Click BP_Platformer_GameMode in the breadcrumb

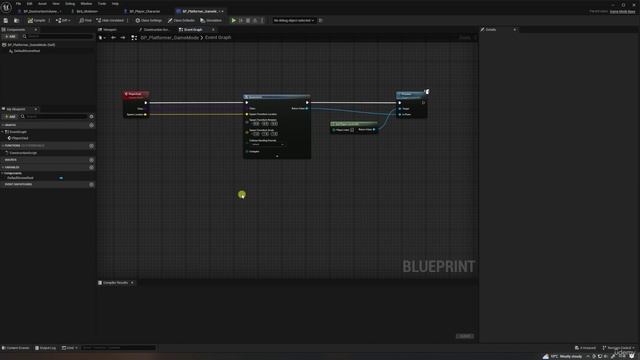point(170,38)
